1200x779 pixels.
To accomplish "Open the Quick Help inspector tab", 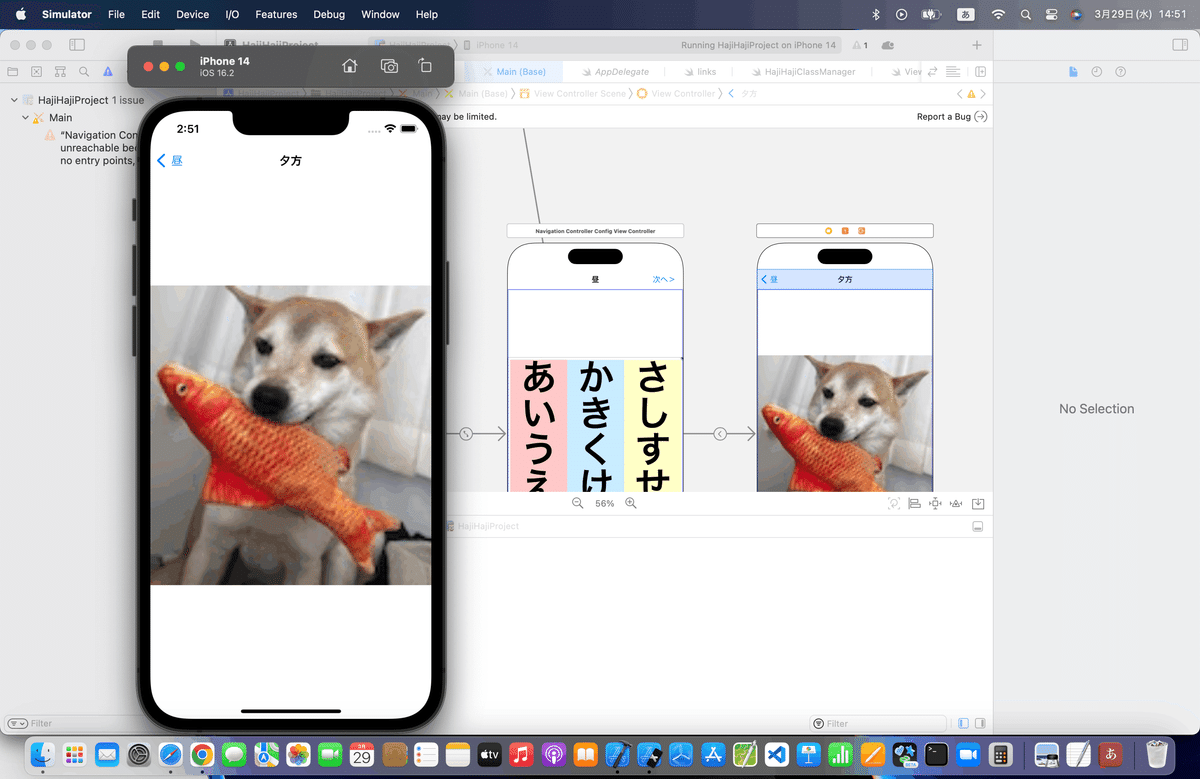I will (x=1120, y=72).
